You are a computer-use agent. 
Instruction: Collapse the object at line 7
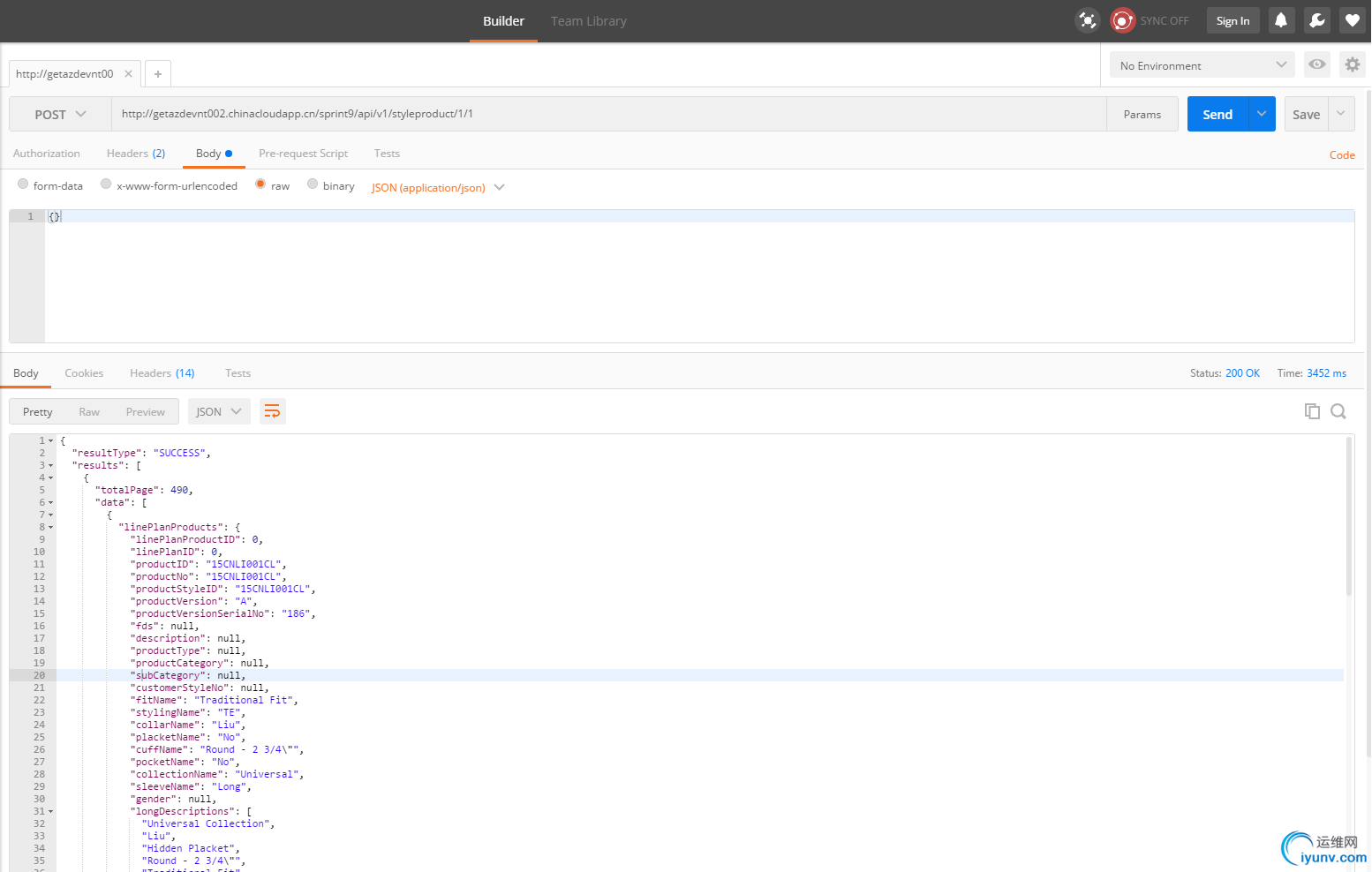click(50, 515)
